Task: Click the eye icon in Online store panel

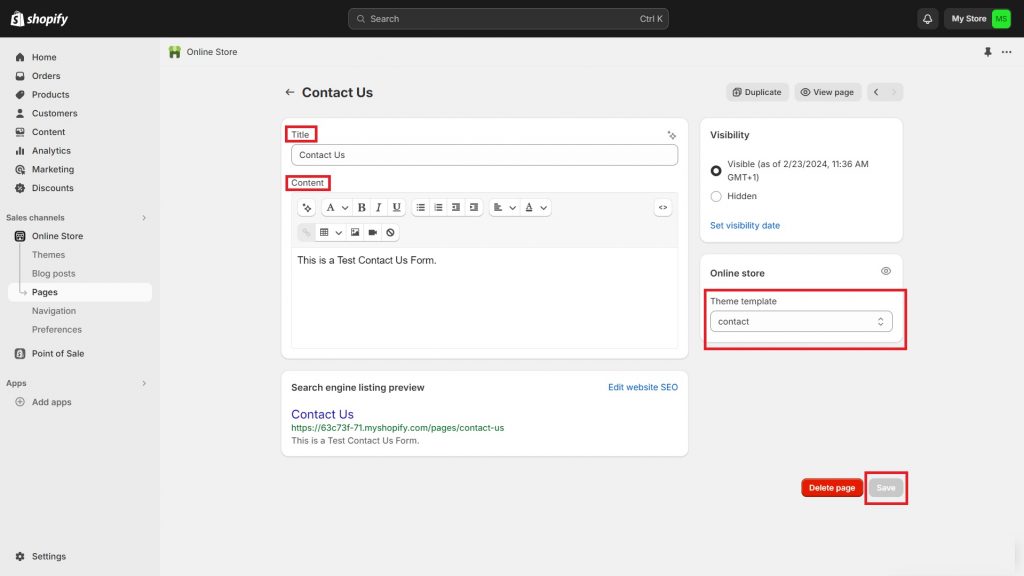Action: click(x=885, y=271)
